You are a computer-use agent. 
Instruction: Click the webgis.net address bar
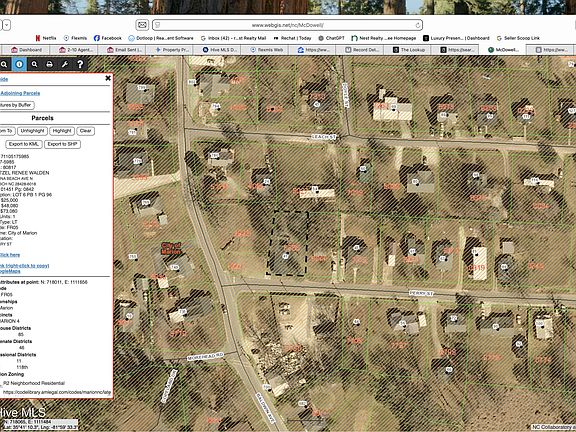coord(287,25)
